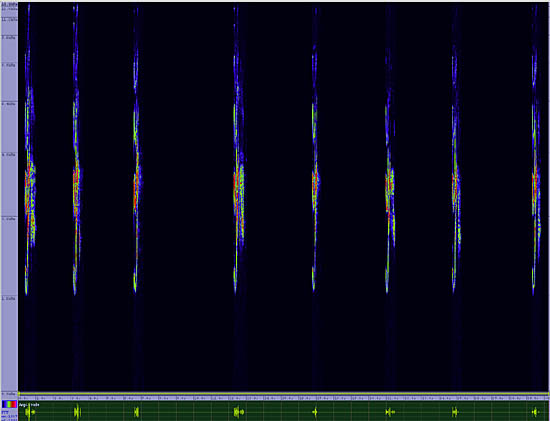
Task: Click the FFT settings readout beside waveform
Action: click(x=9, y=415)
